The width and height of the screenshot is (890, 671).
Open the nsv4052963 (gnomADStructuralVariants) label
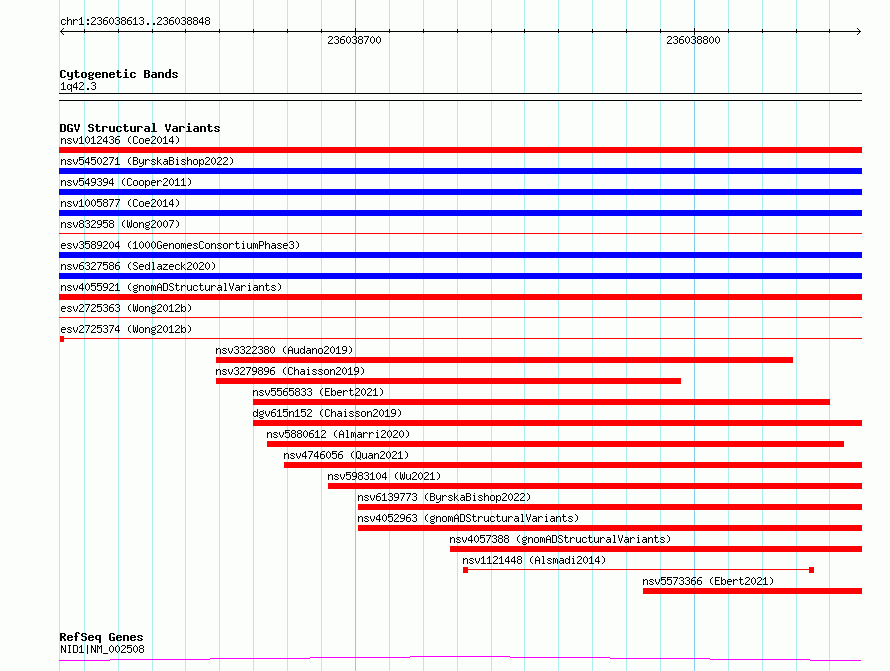point(468,518)
